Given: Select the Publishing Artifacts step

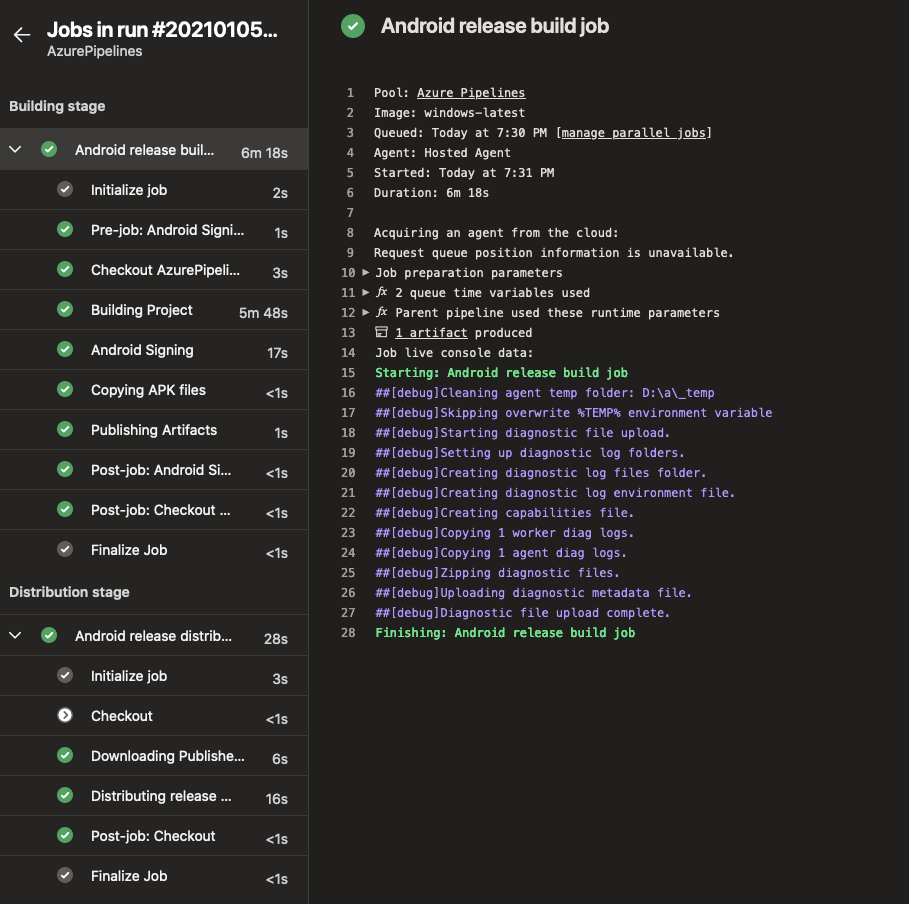Looking at the screenshot, I should [x=154, y=430].
